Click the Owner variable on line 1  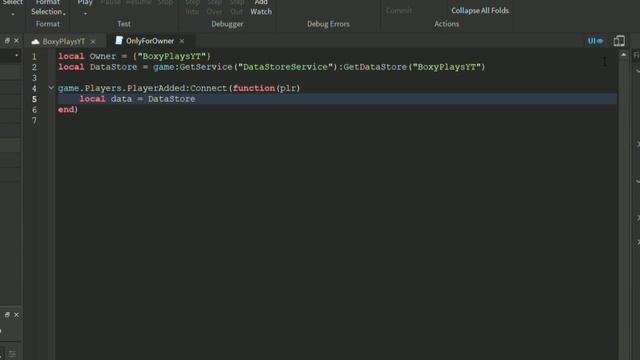pyautogui.click(x=103, y=56)
